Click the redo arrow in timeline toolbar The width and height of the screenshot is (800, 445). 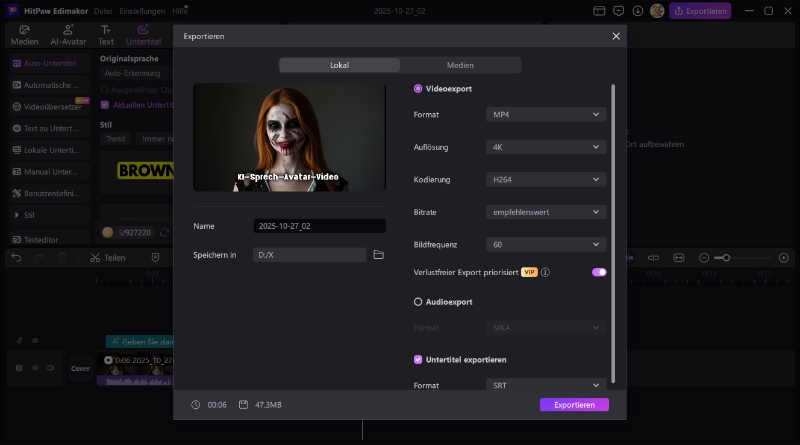click(39, 258)
